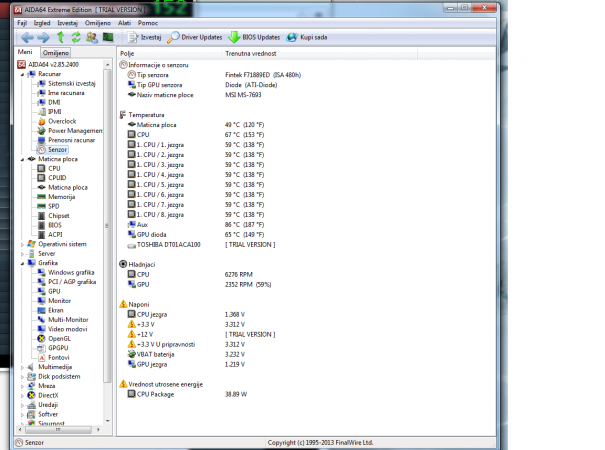Viewport: 605px width, 450px height.
Task: Select AIDA64 v2.85.2400 root tree item
Action: [x=48, y=64]
